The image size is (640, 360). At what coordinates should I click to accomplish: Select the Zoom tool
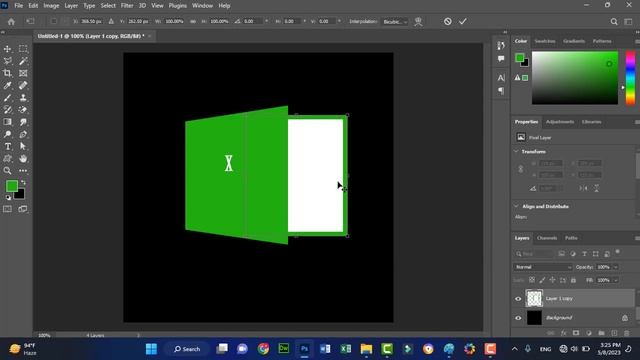[x=7, y=171]
